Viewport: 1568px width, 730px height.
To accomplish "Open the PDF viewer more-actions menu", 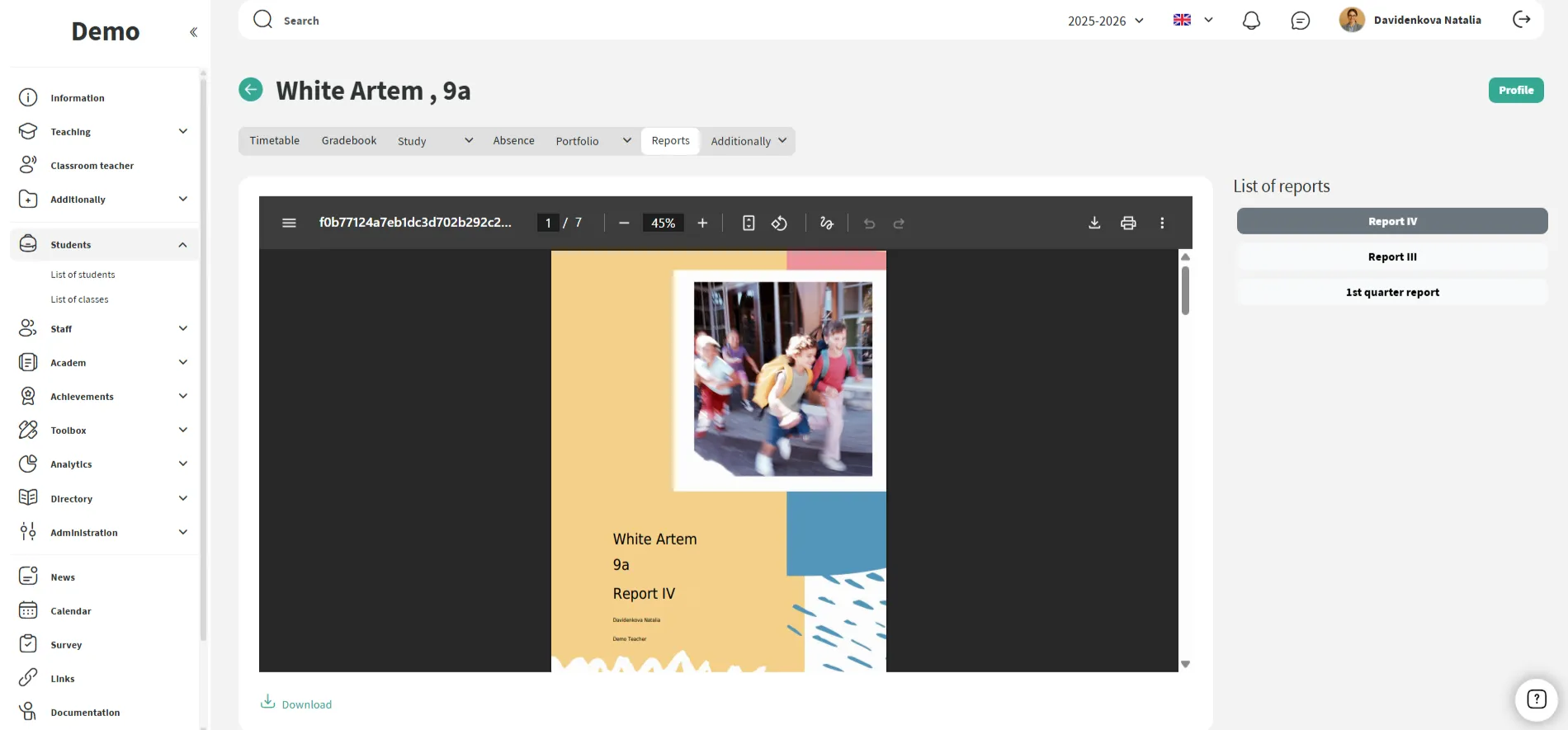I will coord(1162,223).
